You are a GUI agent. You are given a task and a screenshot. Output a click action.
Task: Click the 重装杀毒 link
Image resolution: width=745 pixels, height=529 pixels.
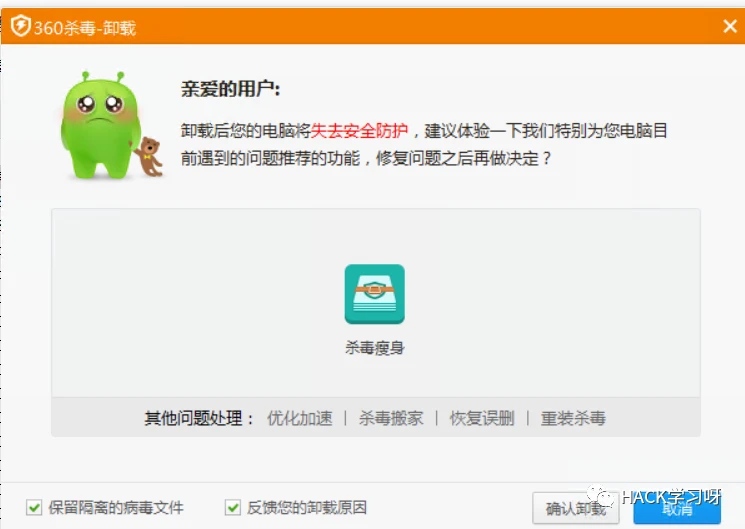point(572,418)
